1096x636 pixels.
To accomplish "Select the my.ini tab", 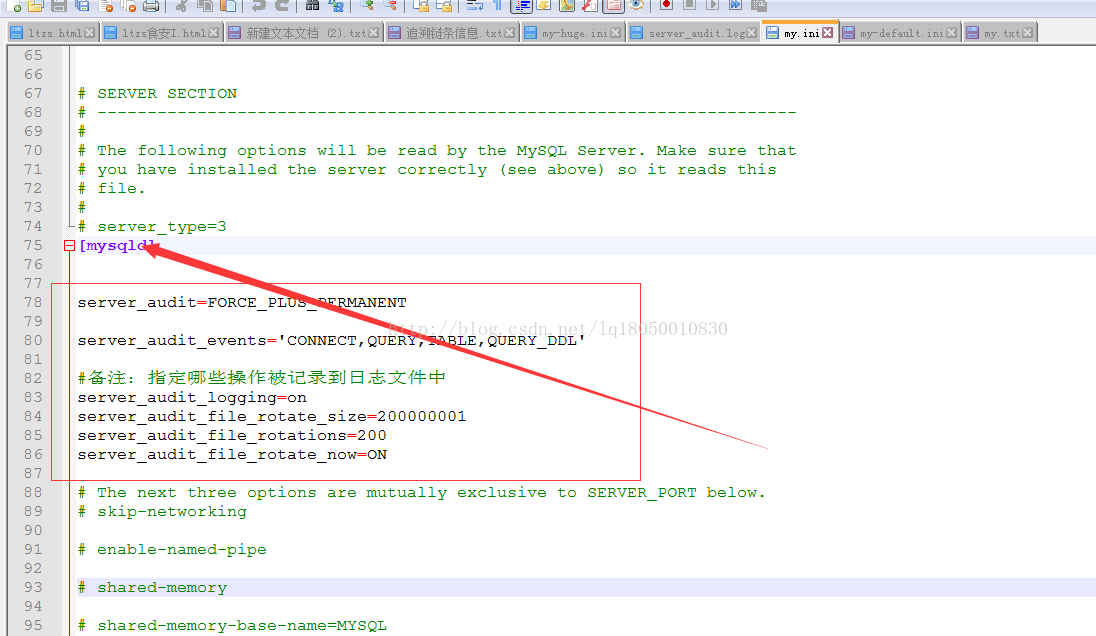I will point(800,32).
